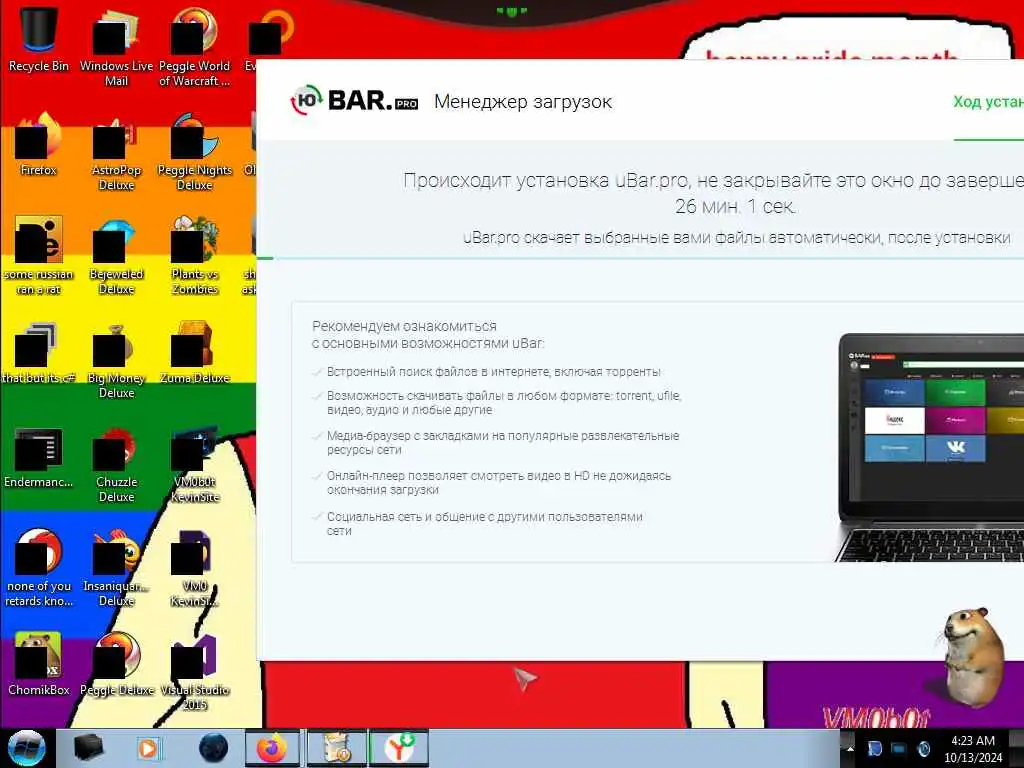This screenshot has width=1024, height=768.
Task: Select the ChomikBox desktop icon
Action: pyautogui.click(x=39, y=665)
